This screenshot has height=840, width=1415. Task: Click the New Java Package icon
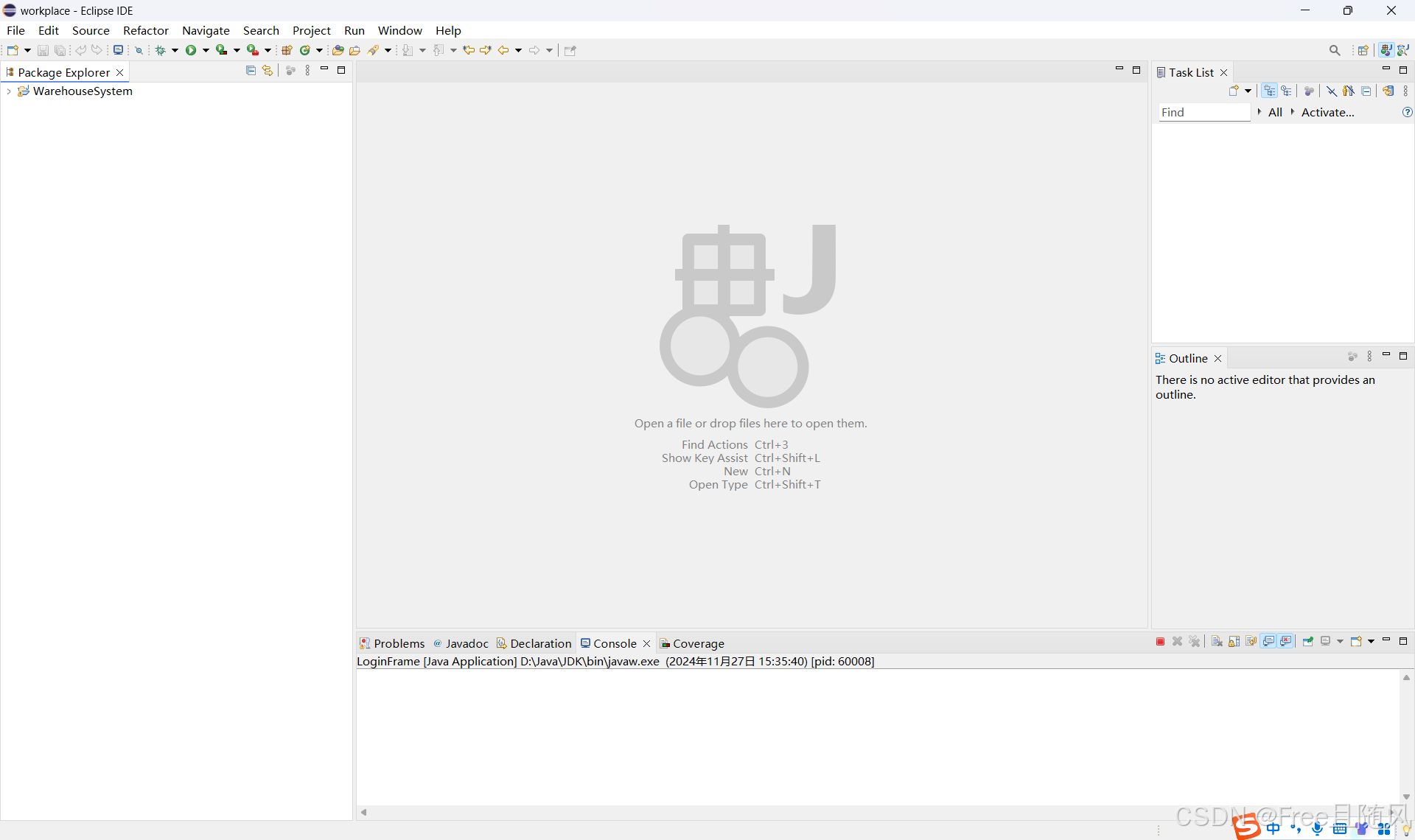[287, 50]
